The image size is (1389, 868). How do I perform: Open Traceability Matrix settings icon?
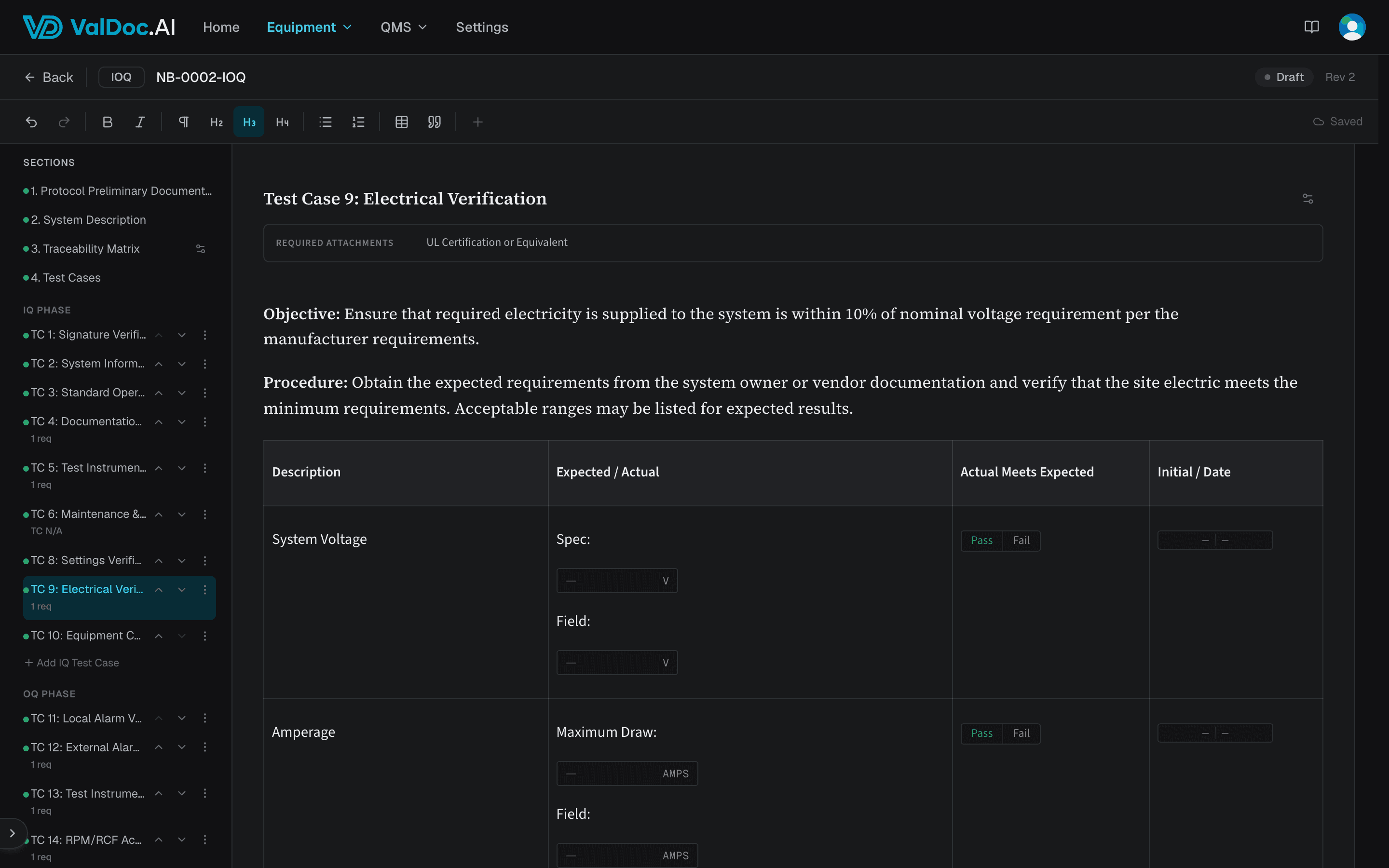pos(200,249)
